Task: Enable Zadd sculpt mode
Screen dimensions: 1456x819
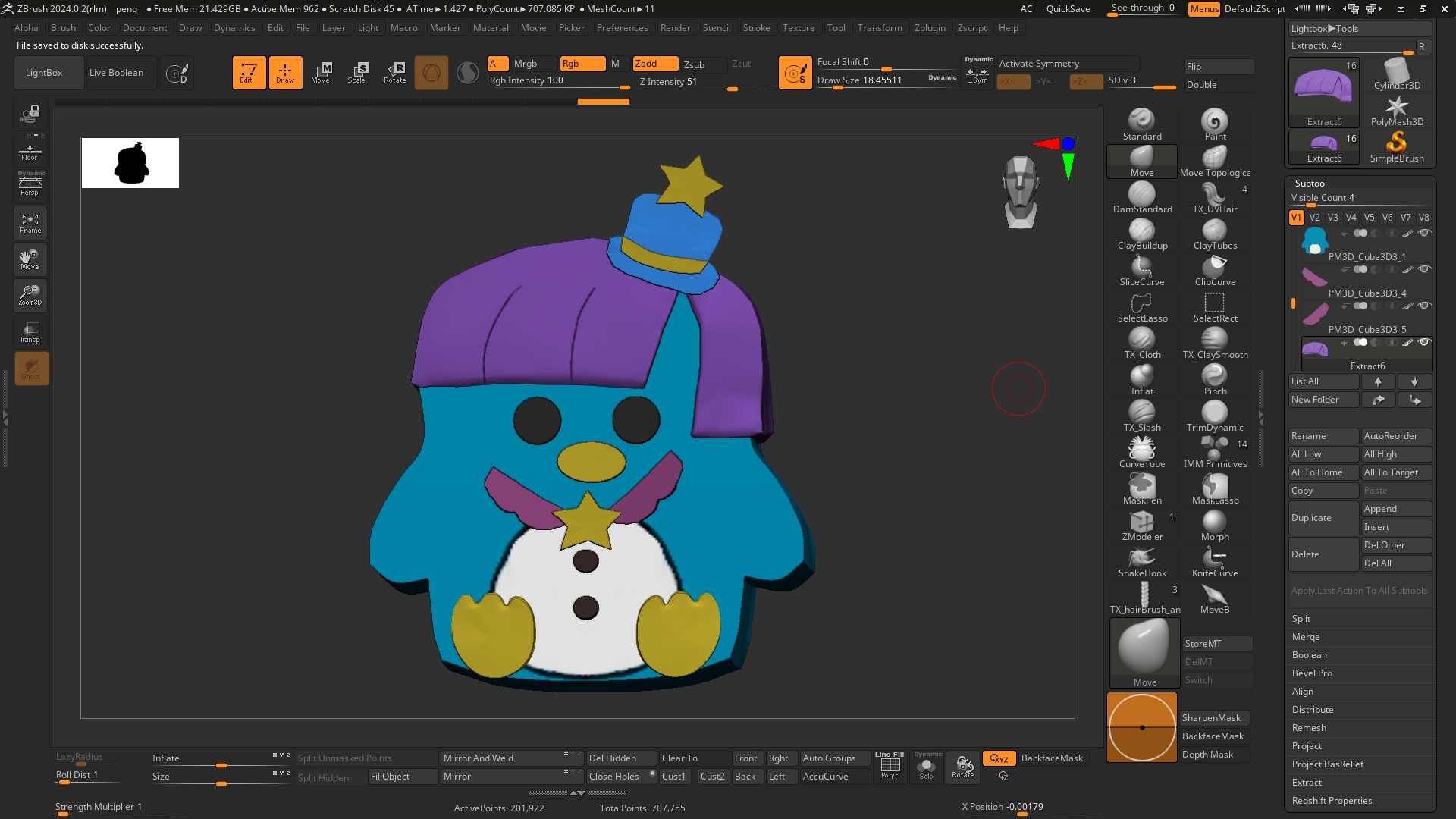Action: 655,64
